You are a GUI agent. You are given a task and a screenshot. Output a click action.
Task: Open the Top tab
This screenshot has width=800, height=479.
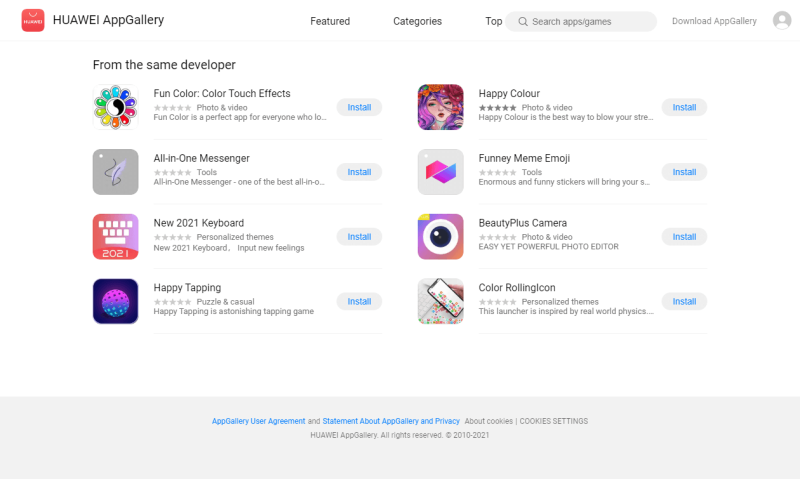click(x=493, y=21)
